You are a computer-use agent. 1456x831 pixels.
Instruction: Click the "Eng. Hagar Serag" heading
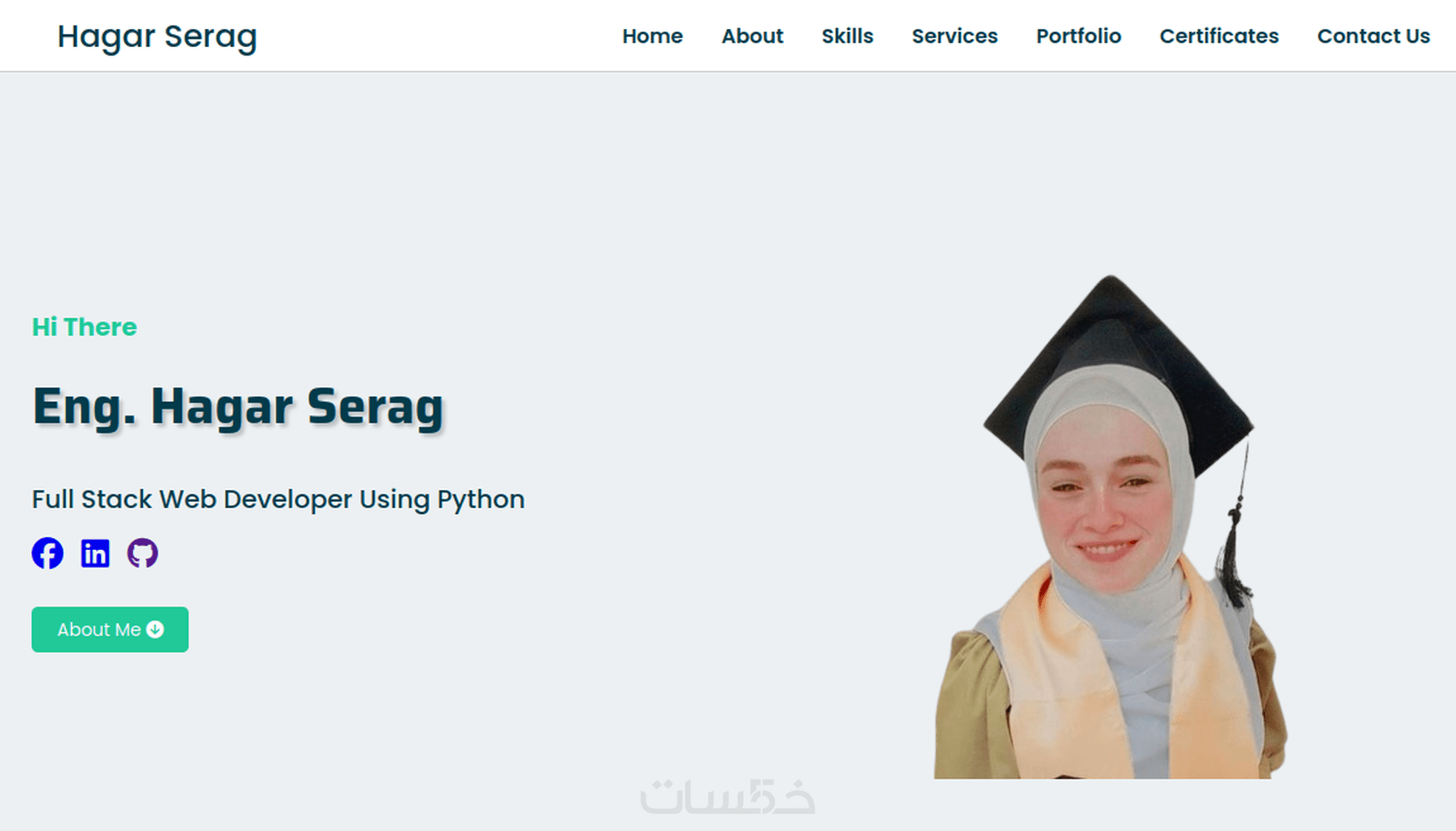click(x=237, y=406)
